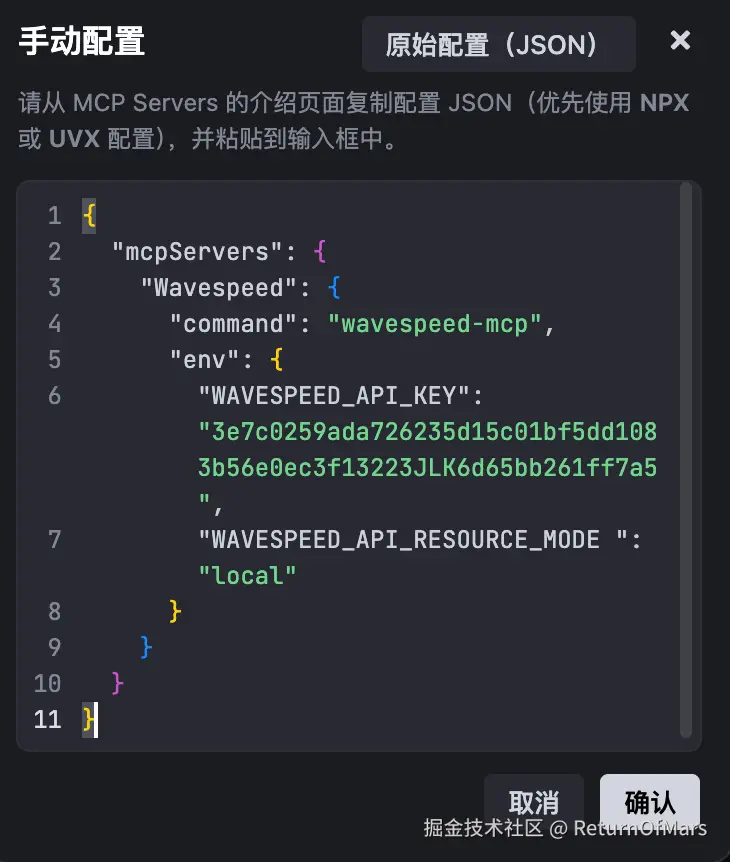
Task: Click line number 6 in the gutter
Action: pyautogui.click(x=54, y=396)
